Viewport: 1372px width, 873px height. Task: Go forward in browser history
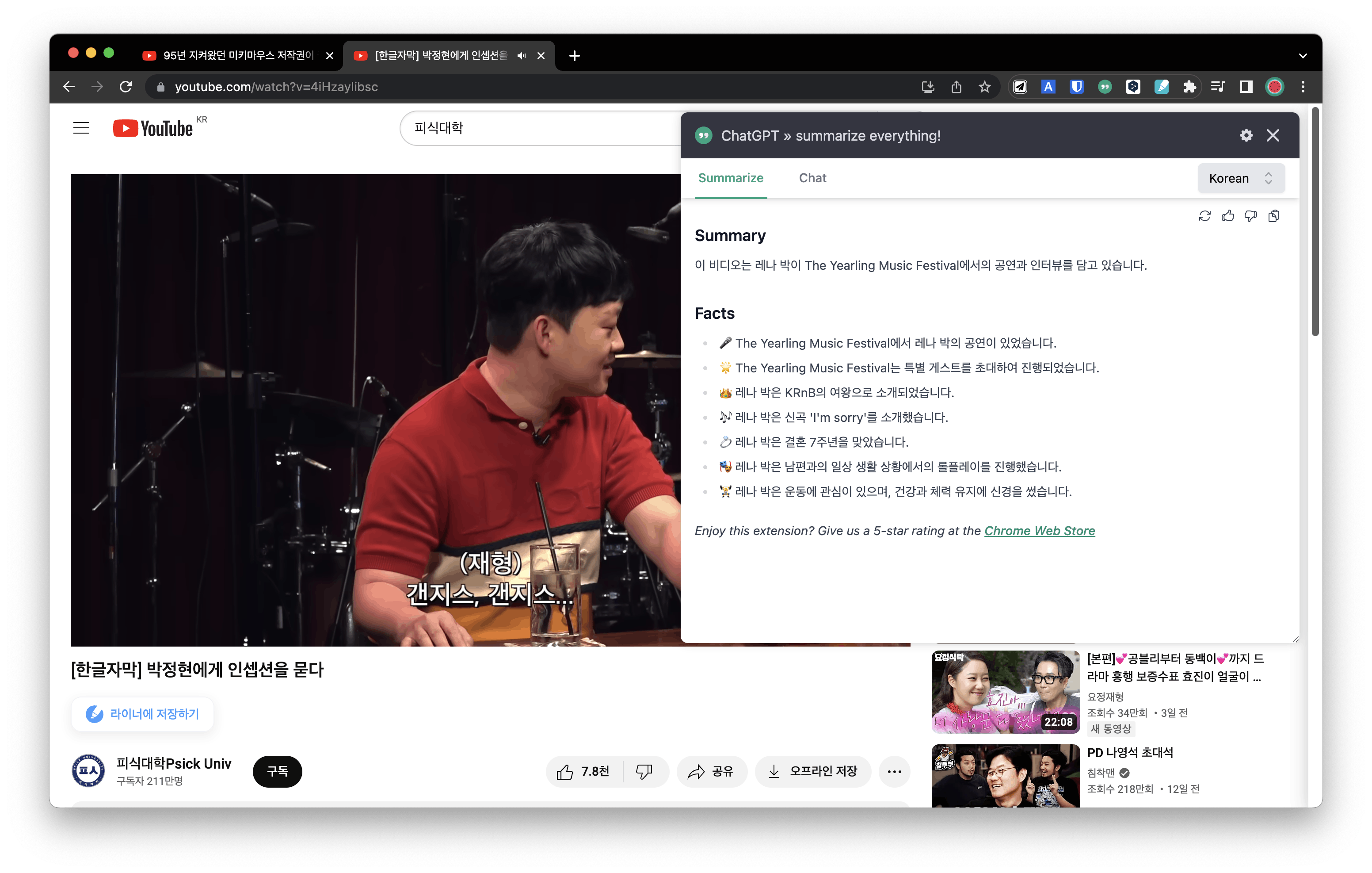[x=97, y=87]
